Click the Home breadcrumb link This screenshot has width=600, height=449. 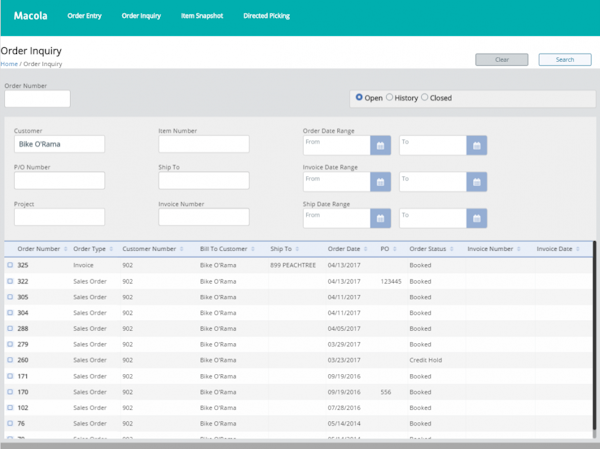click(9, 64)
